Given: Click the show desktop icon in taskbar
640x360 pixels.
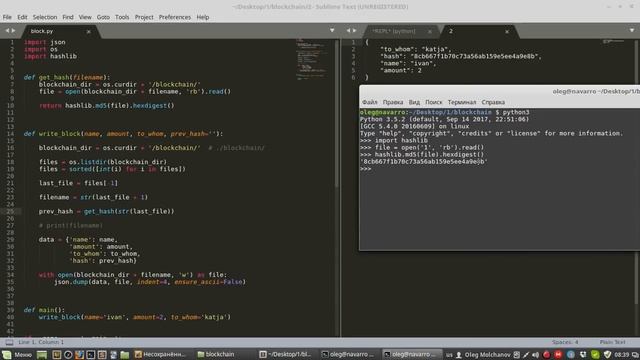Looking at the screenshot, I should pyautogui.click(x=42, y=354).
